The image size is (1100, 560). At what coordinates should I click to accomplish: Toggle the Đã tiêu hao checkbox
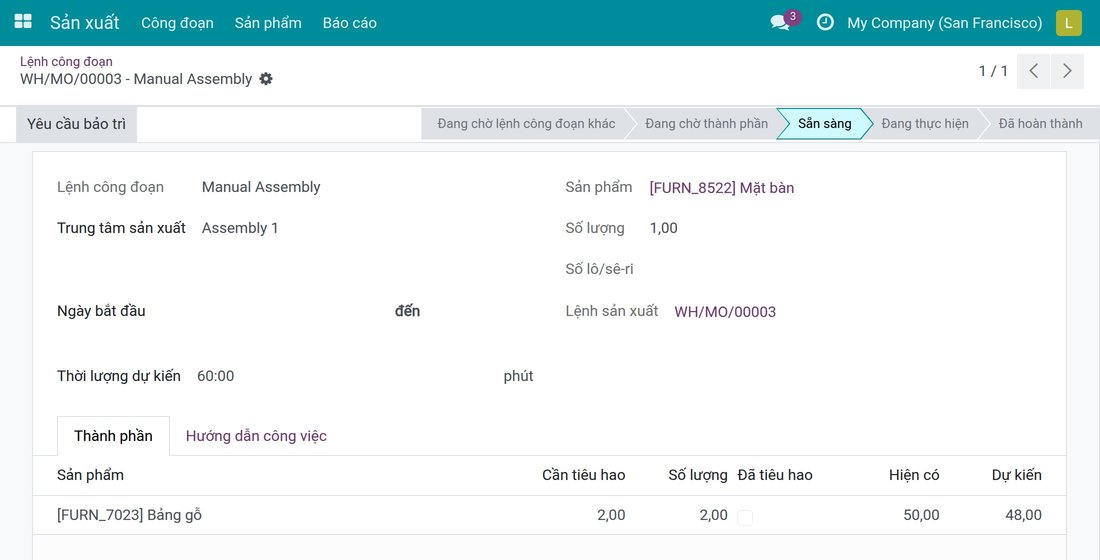pyautogui.click(x=745, y=517)
